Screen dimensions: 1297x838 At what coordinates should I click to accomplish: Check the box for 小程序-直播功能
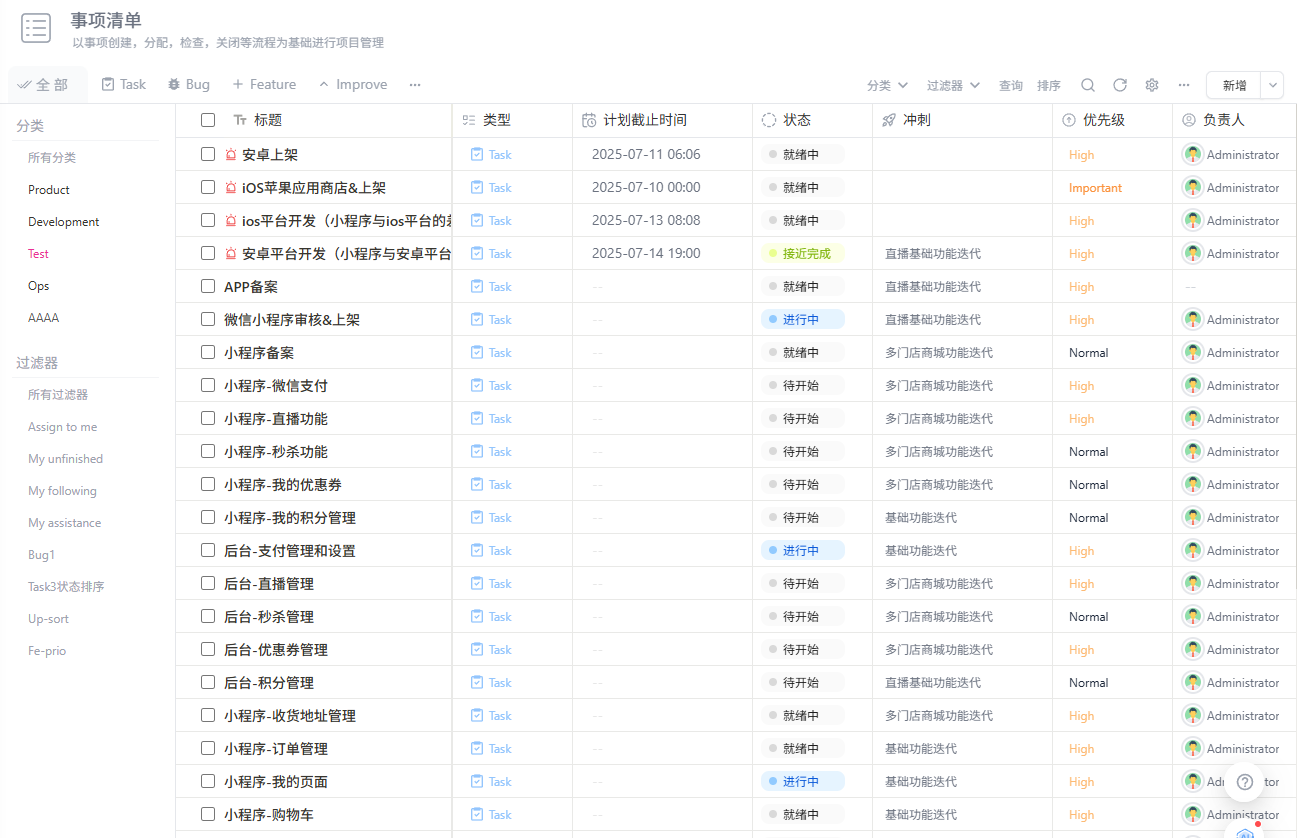coord(208,419)
